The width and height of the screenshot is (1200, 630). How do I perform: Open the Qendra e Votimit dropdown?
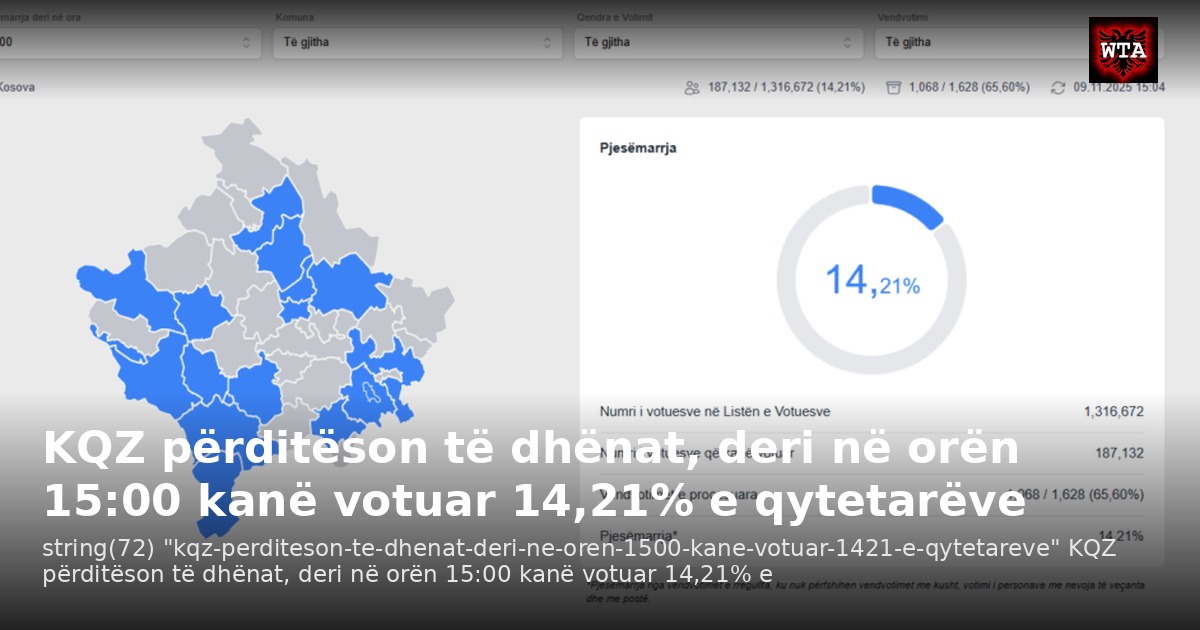pos(715,42)
